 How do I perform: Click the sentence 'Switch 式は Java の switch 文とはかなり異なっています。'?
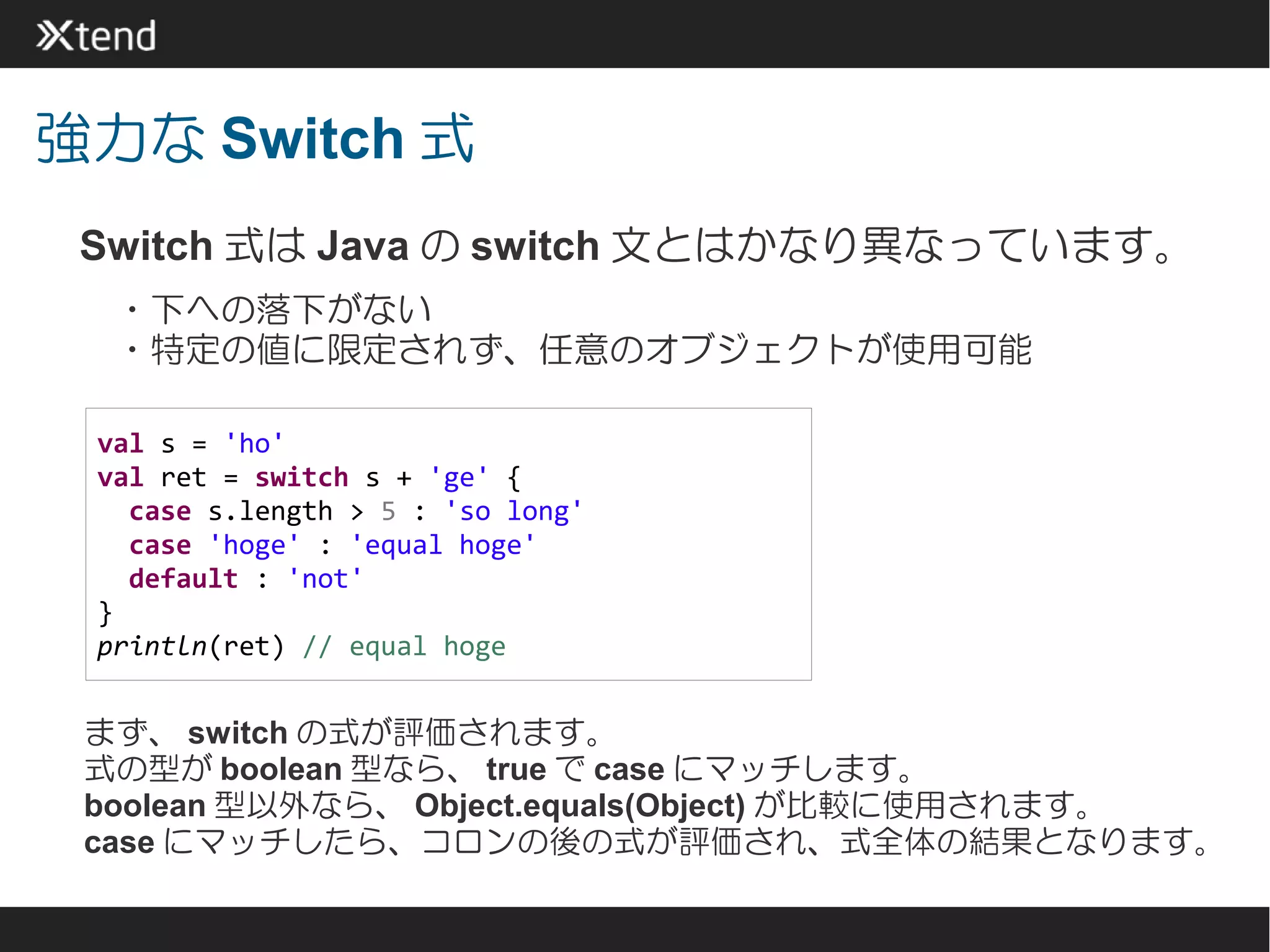coord(626,246)
